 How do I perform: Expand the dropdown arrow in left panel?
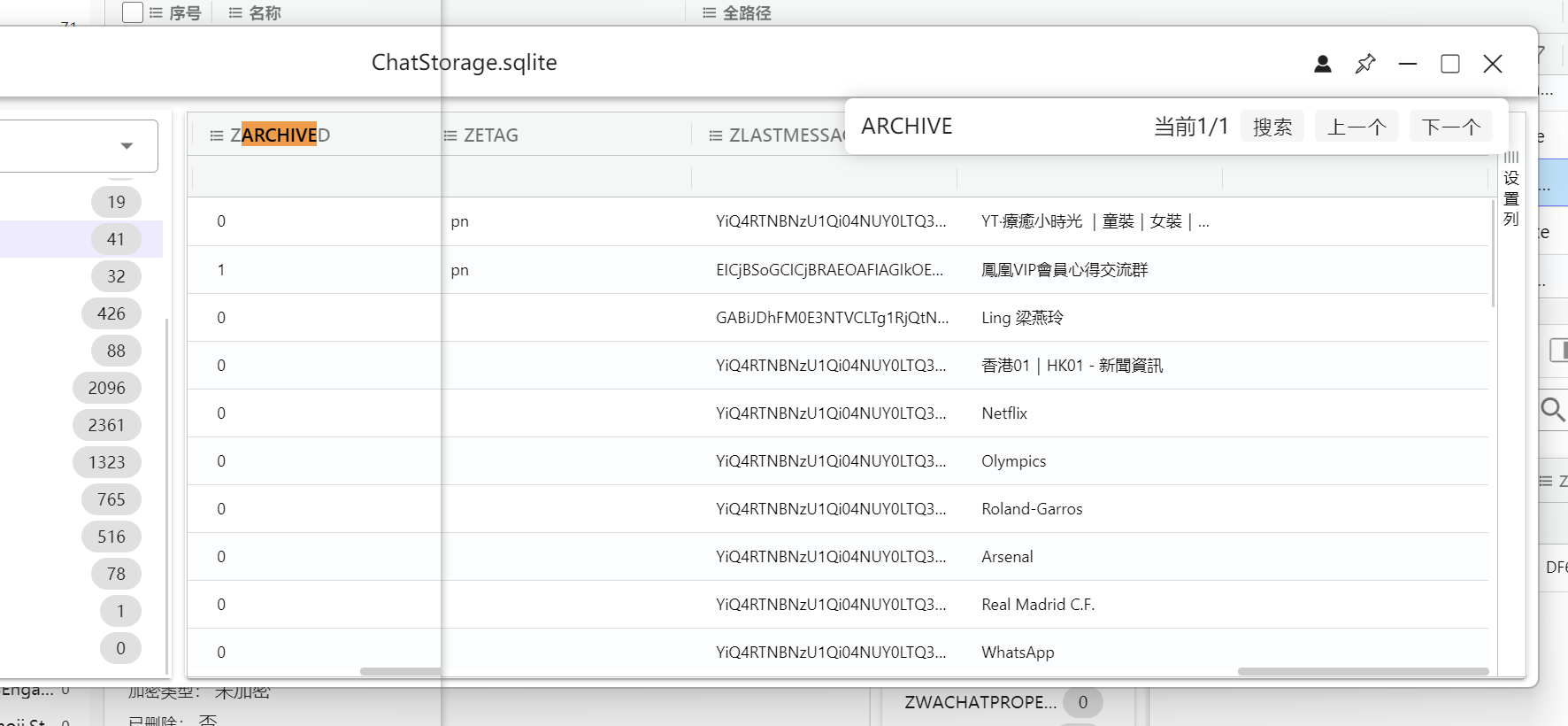127,146
